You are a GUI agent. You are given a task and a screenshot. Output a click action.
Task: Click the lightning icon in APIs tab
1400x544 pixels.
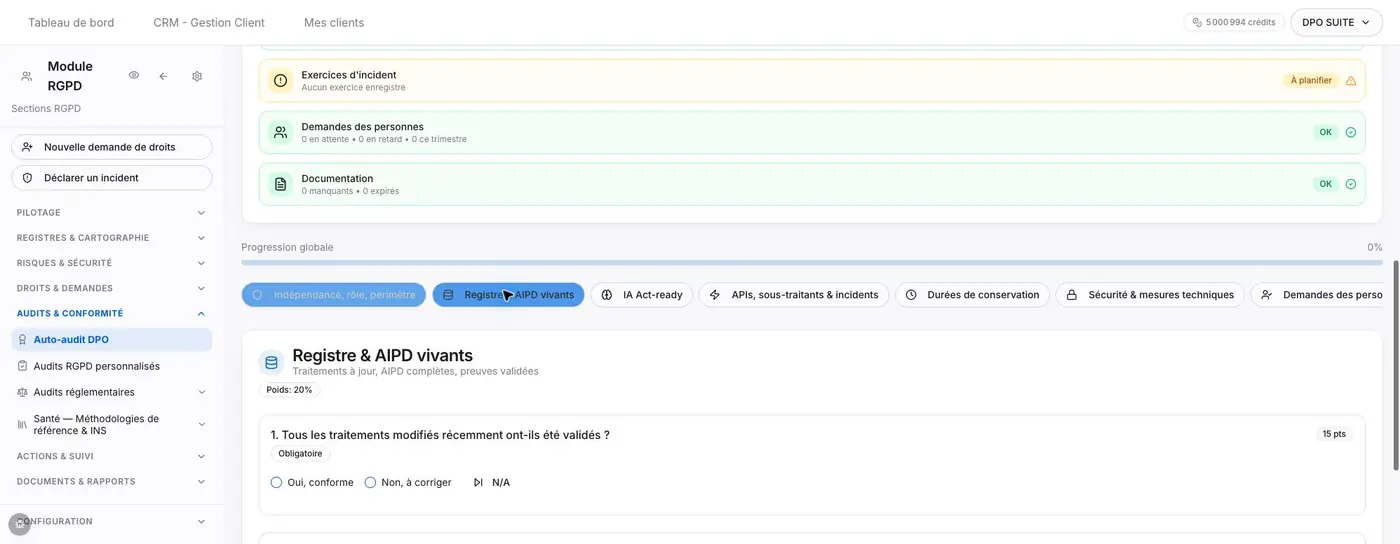(x=715, y=295)
